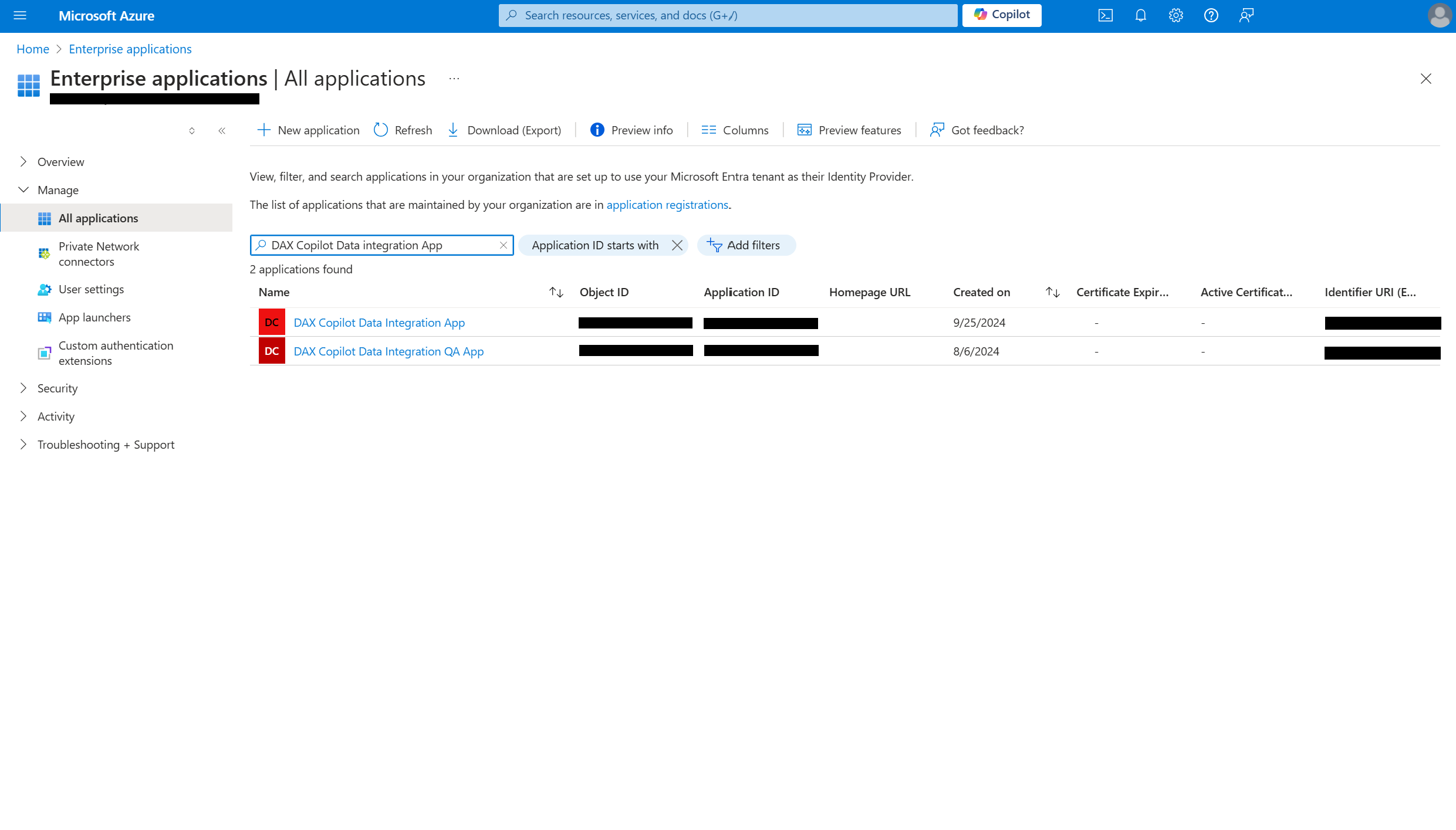Open DAX Copilot Data Integration QA App
This screenshot has height=830, width=1456.
point(389,351)
